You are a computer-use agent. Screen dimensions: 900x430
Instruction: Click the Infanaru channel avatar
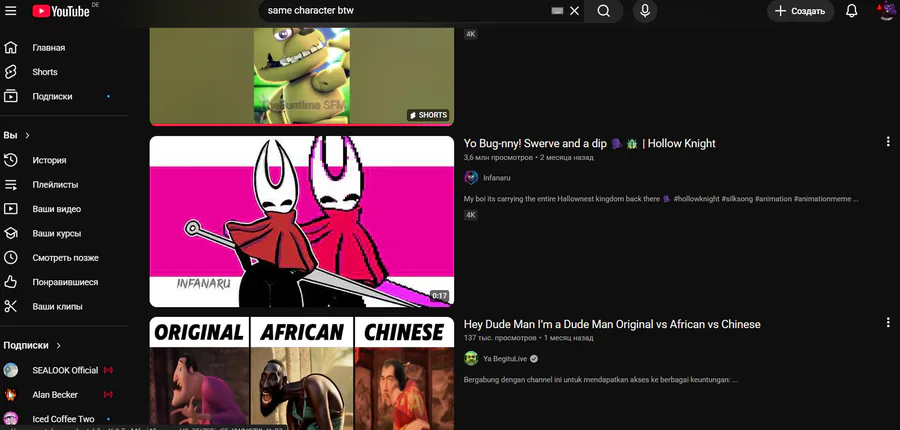coord(471,178)
